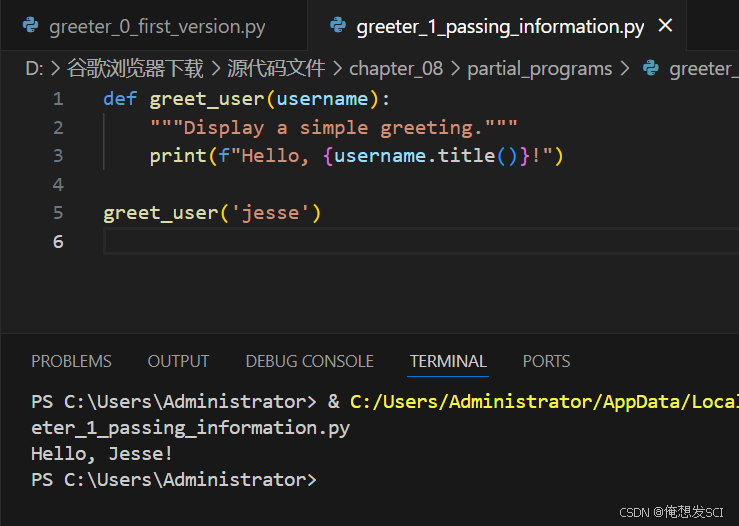The height and width of the screenshot is (526, 739).
Task: Open the PORTS panel tab
Action: [x=546, y=362]
